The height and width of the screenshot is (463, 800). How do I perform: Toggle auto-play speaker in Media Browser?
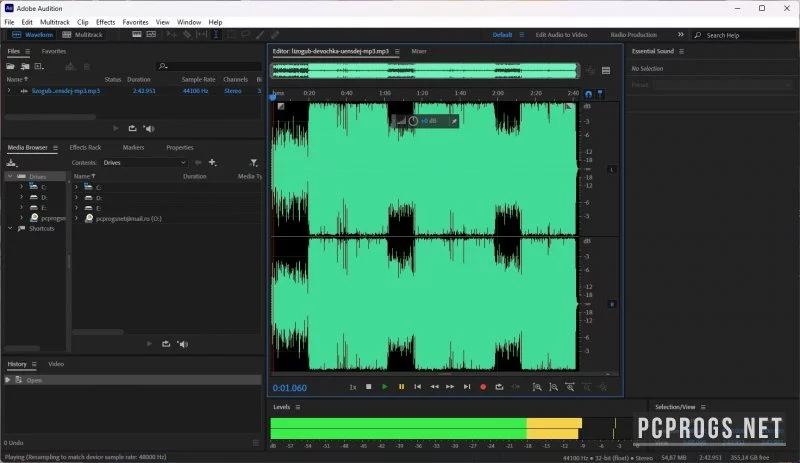click(x=183, y=344)
